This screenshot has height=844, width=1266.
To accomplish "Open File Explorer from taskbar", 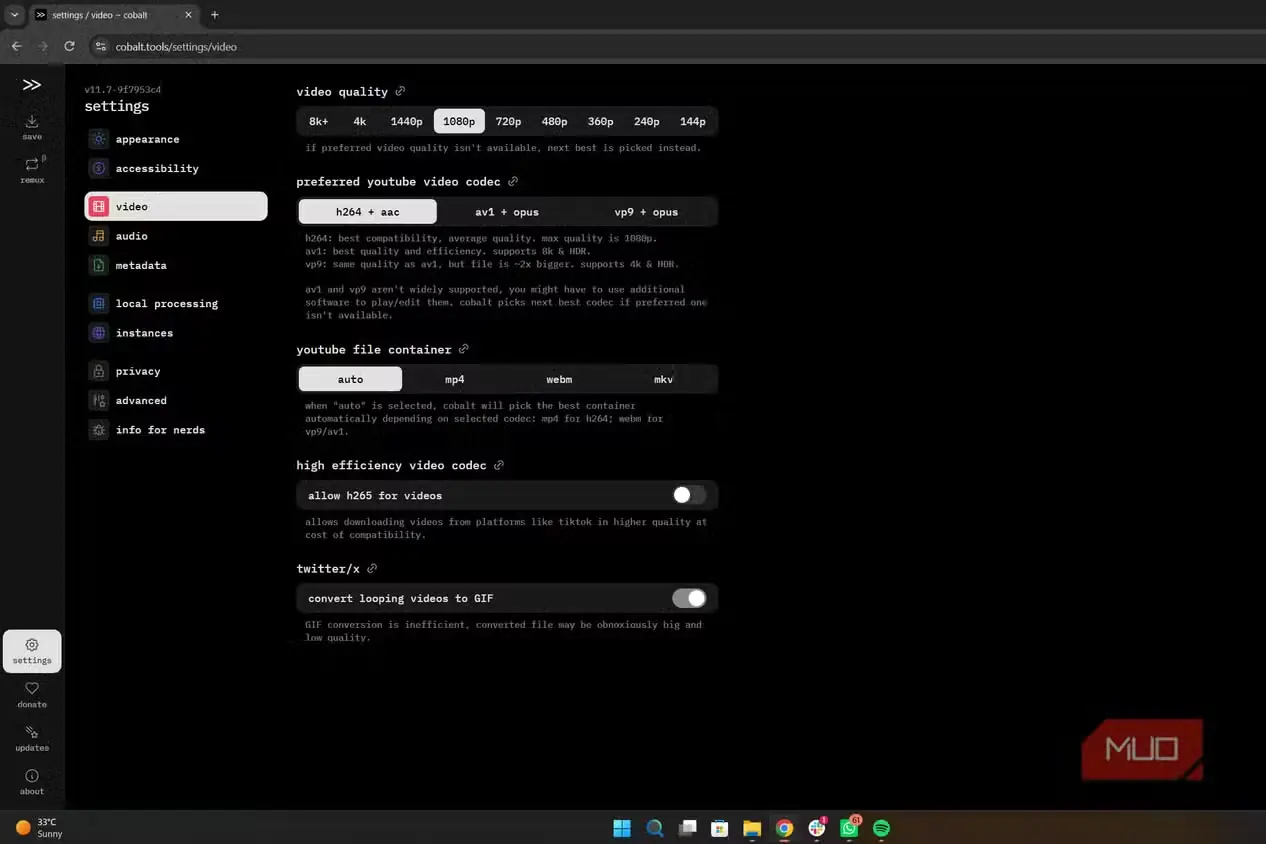I will coord(752,828).
